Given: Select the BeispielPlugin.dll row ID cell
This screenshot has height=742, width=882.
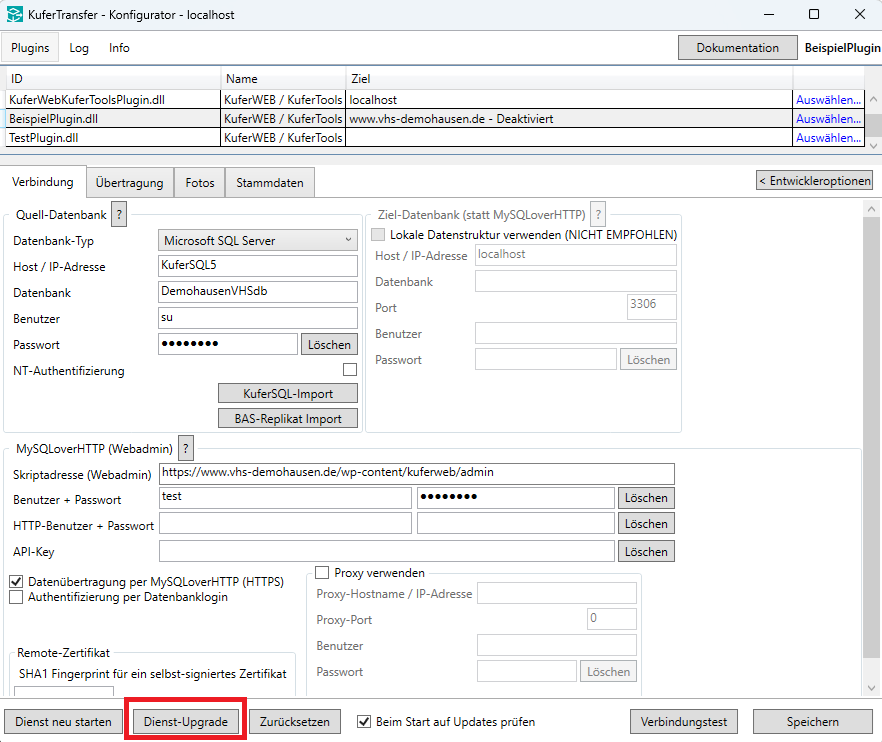Looking at the screenshot, I should [113, 119].
